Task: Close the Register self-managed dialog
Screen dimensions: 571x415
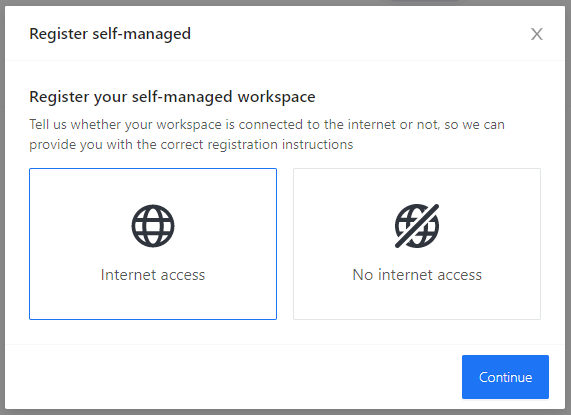Action: click(x=536, y=34)
